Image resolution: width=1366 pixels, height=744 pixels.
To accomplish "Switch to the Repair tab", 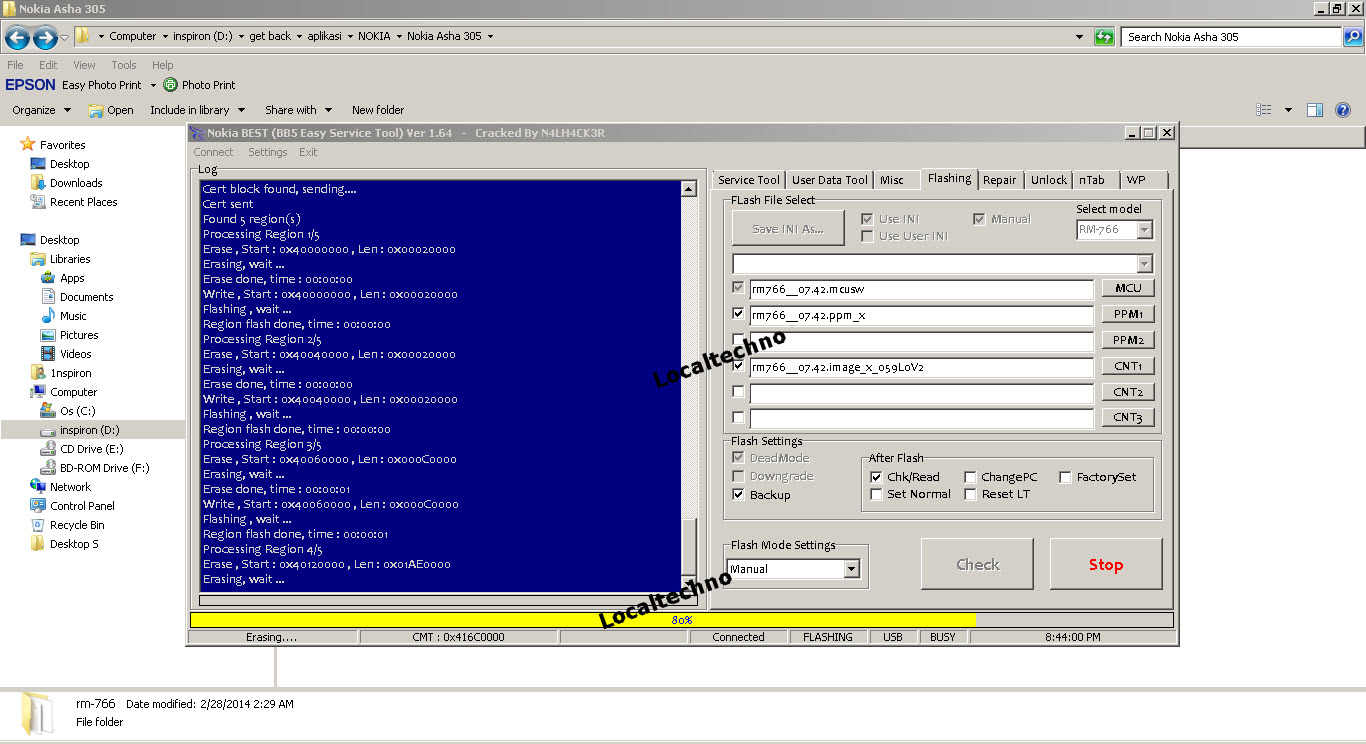I will tap(999, 180).
